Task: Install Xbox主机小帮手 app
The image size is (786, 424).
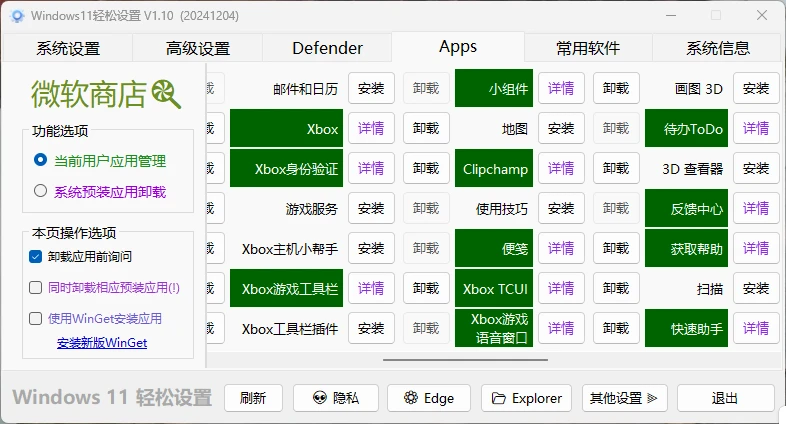Action: tap(371, 249)
